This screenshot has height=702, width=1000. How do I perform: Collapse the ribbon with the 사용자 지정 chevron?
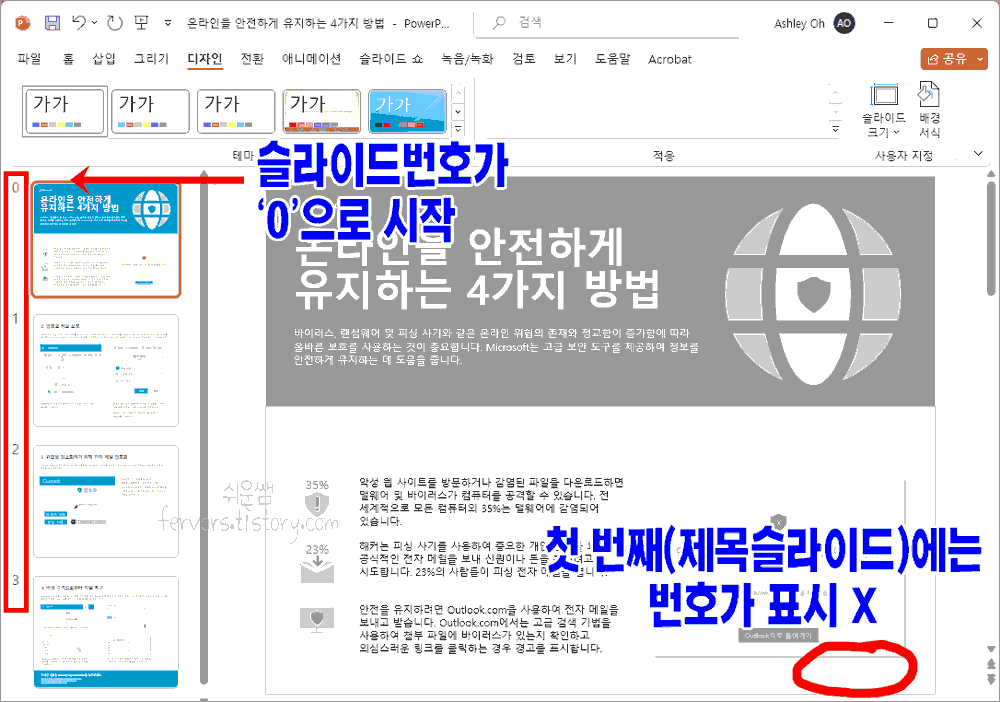click(978, 153)
